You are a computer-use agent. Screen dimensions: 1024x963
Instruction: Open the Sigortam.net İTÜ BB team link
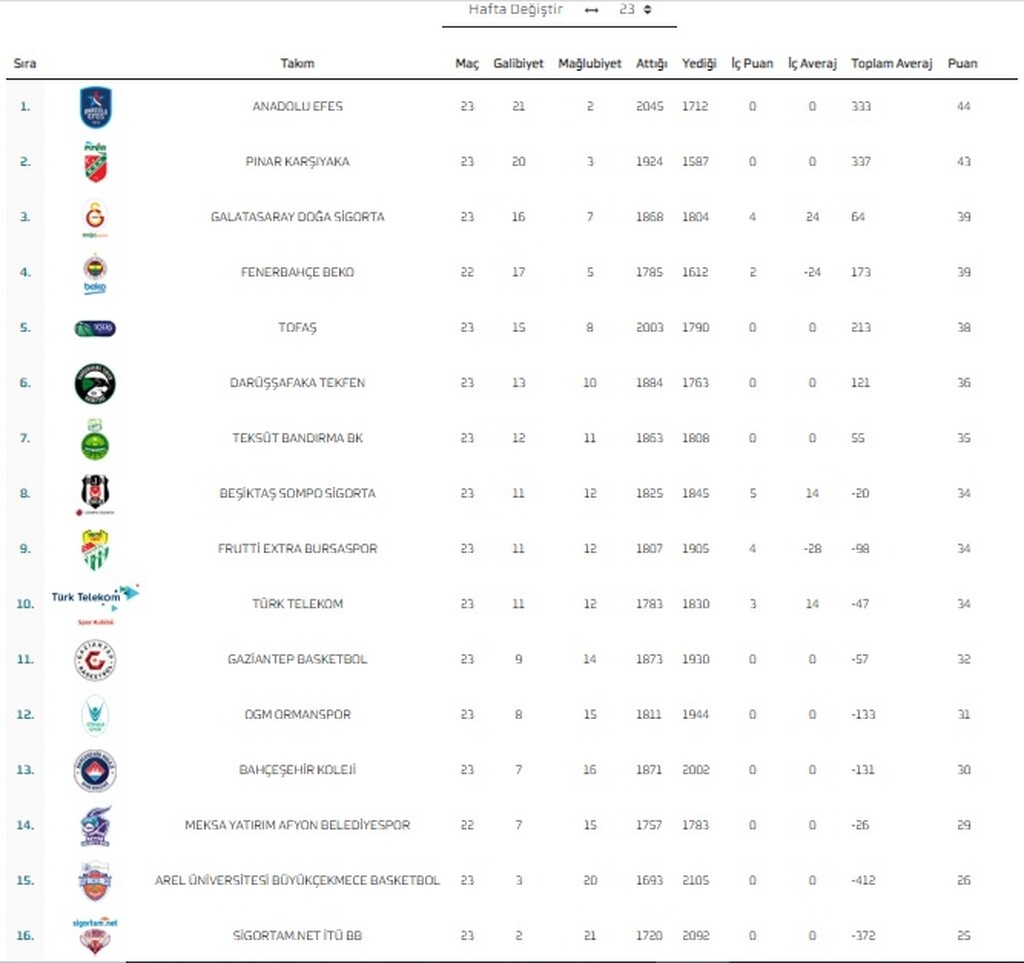297,936
